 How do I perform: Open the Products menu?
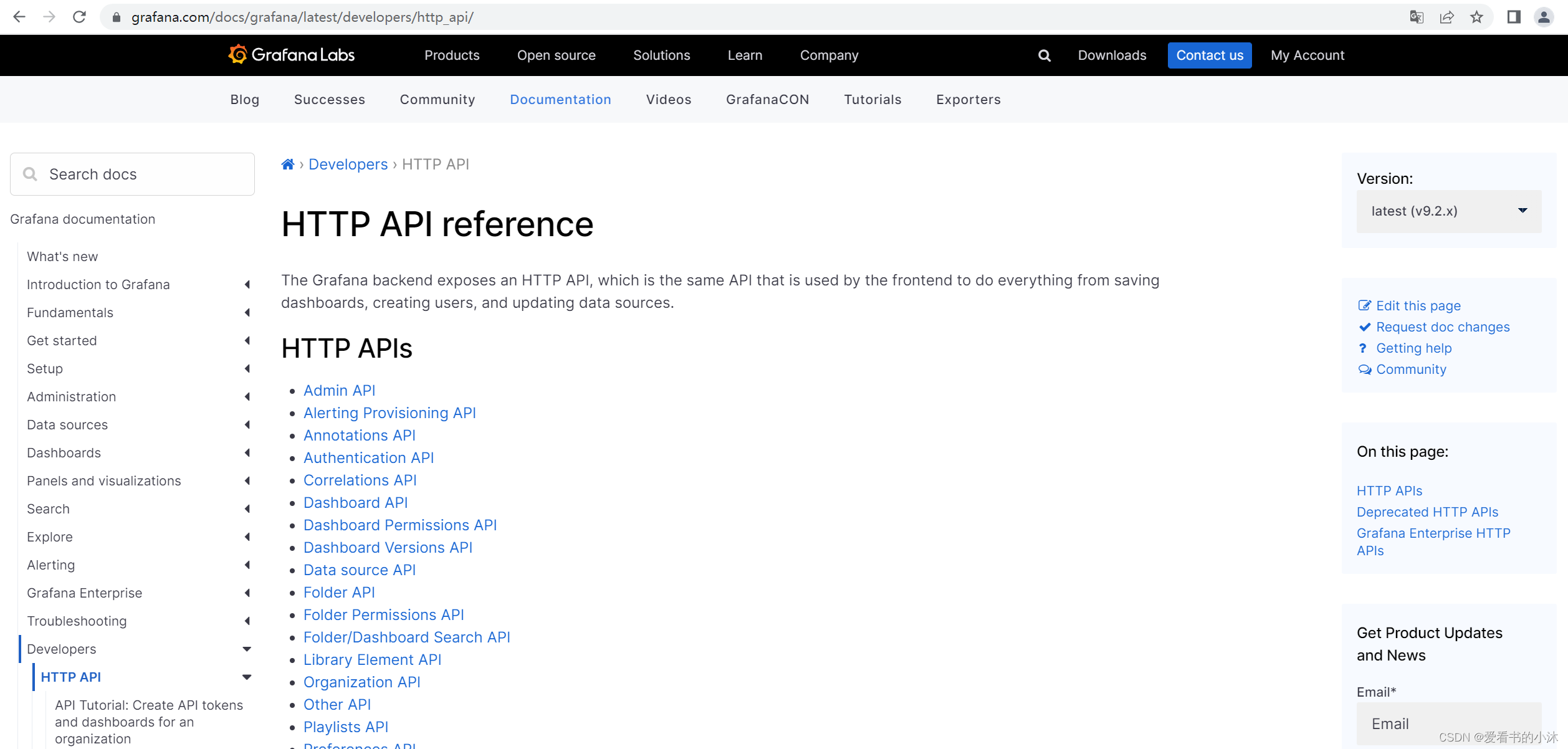pyautogui.click(x=452, y=55)
